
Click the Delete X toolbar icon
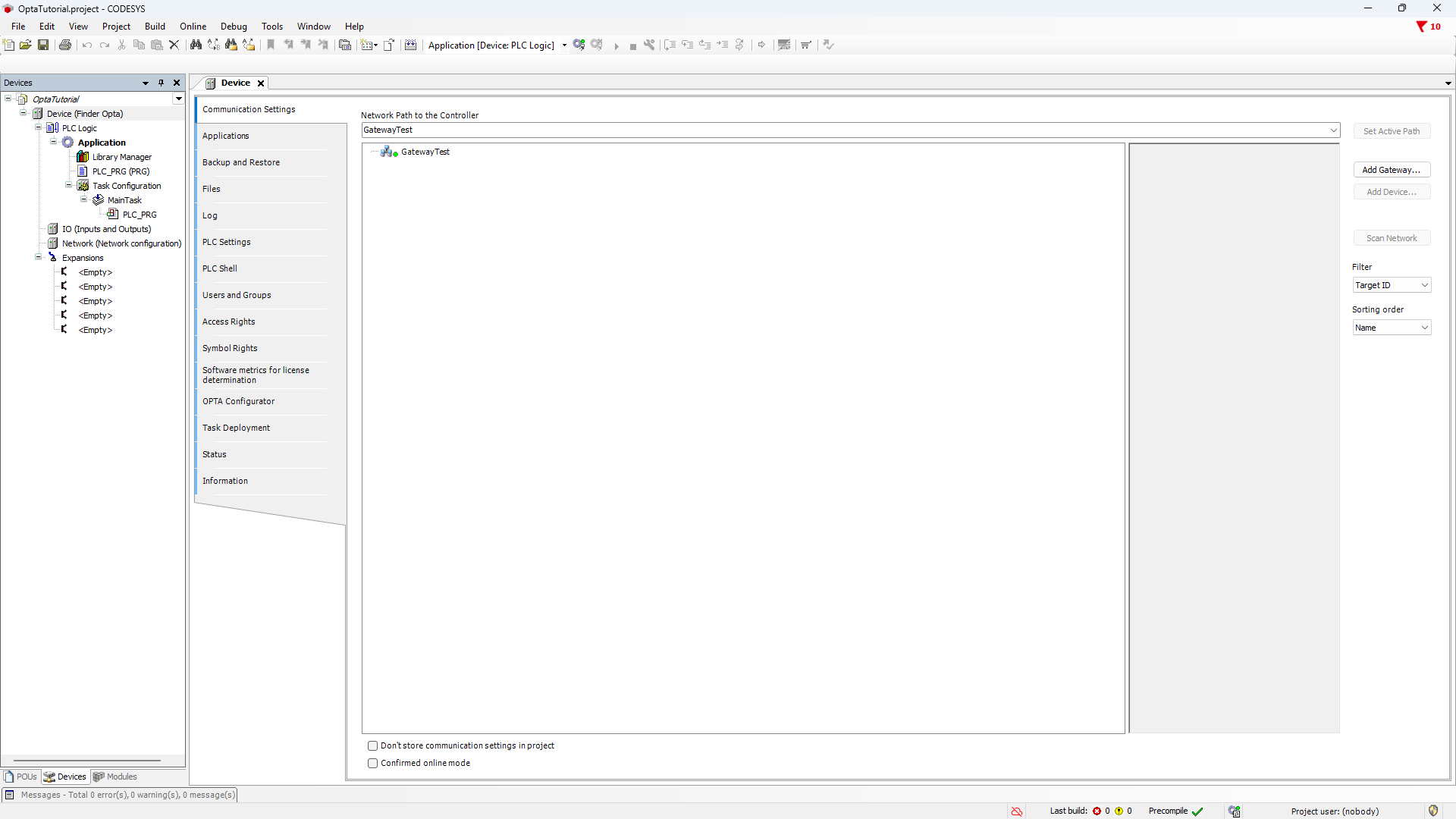coord(174,45)
